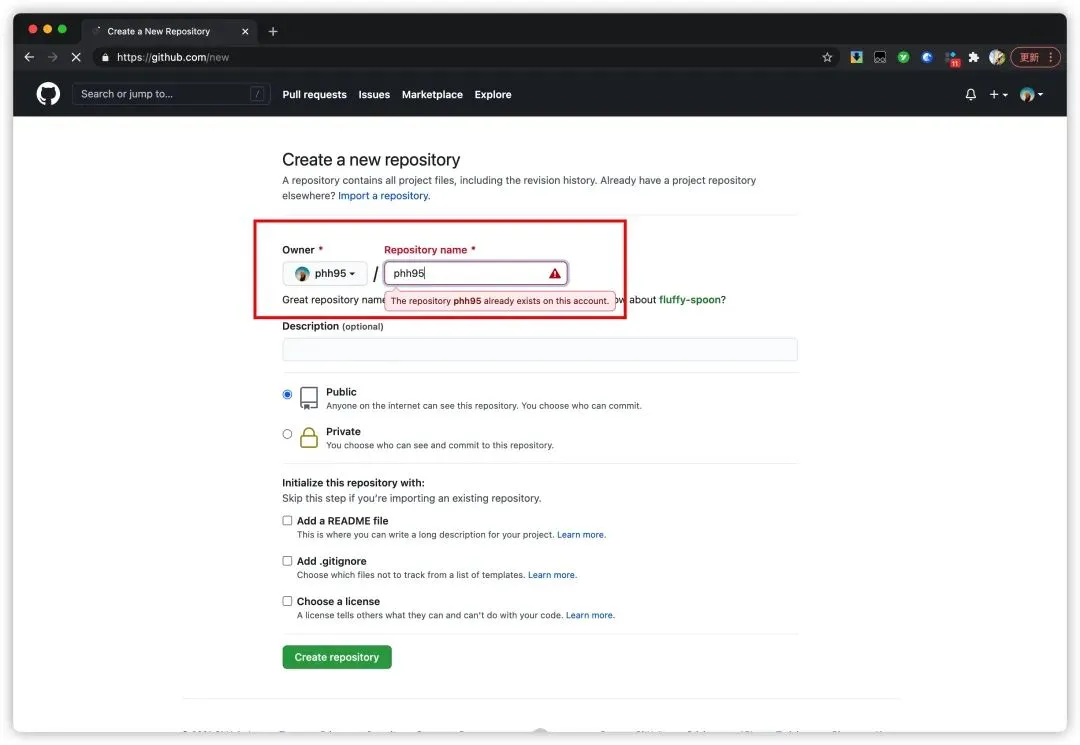Select the Private visibility option
Screen dimensions: 1080x745
coord(288,434)
